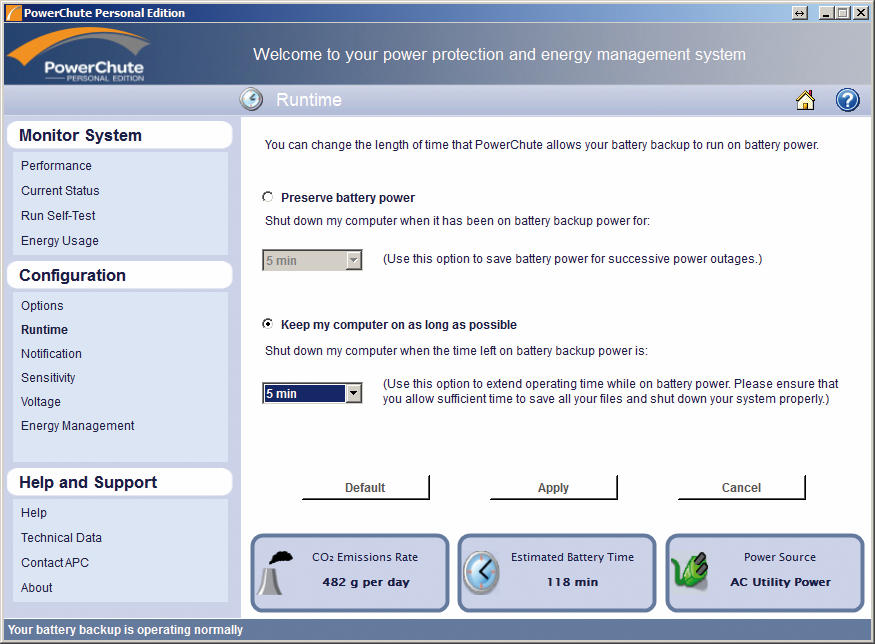Click the Estimated Battery Time clock icon
The width and height of the screenshot is (875, 644).
pos(481,572)
